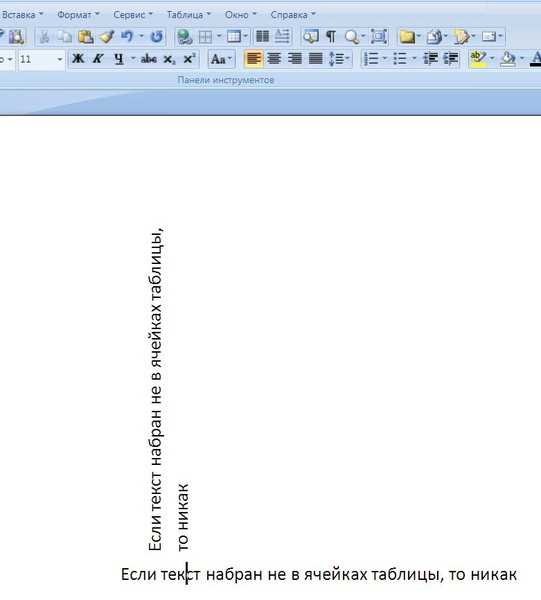Click the format painter brush icon

point(107,37)
